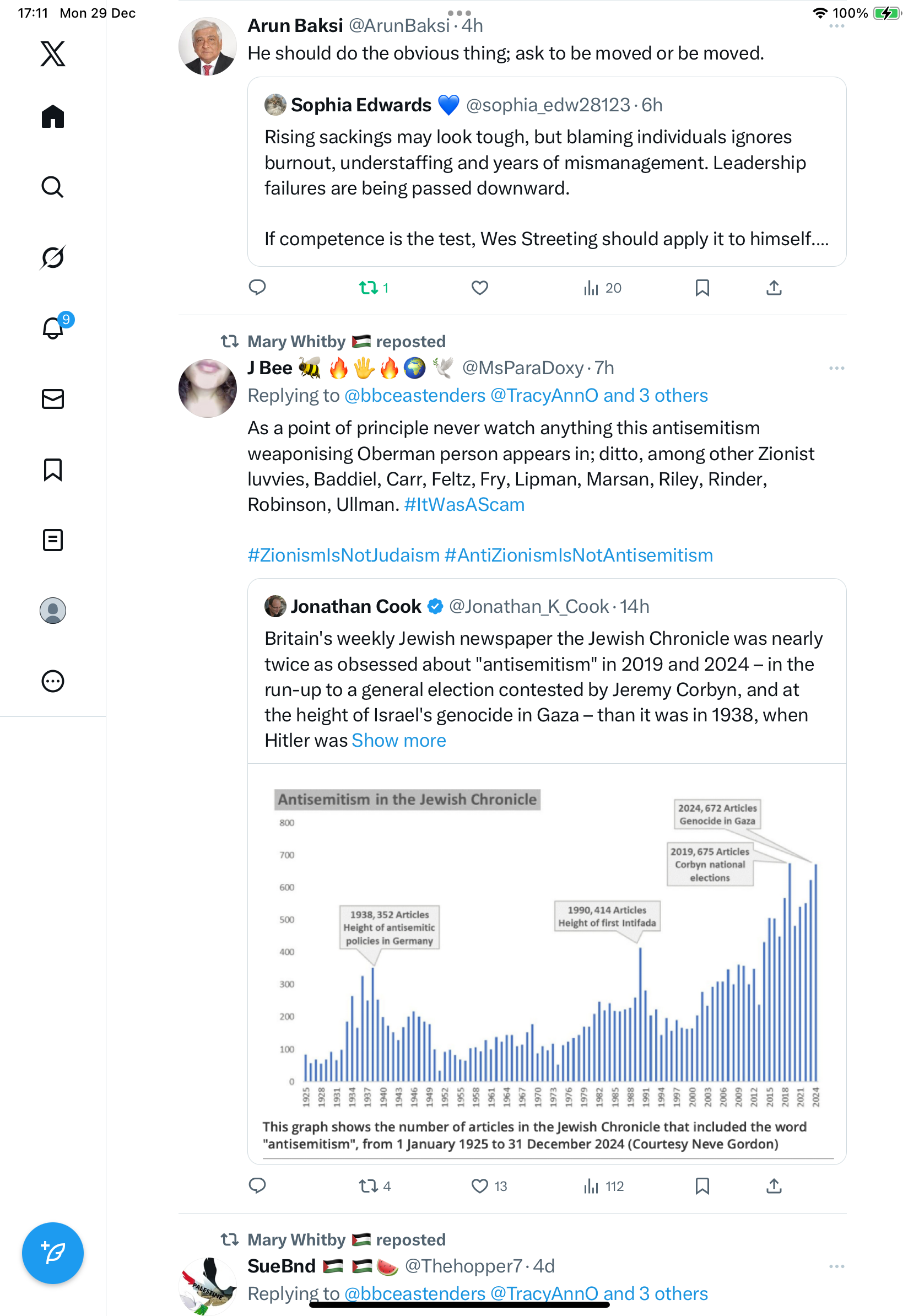
Task: Open Lists icon in sidebar
Action: (x=53, y=540)
